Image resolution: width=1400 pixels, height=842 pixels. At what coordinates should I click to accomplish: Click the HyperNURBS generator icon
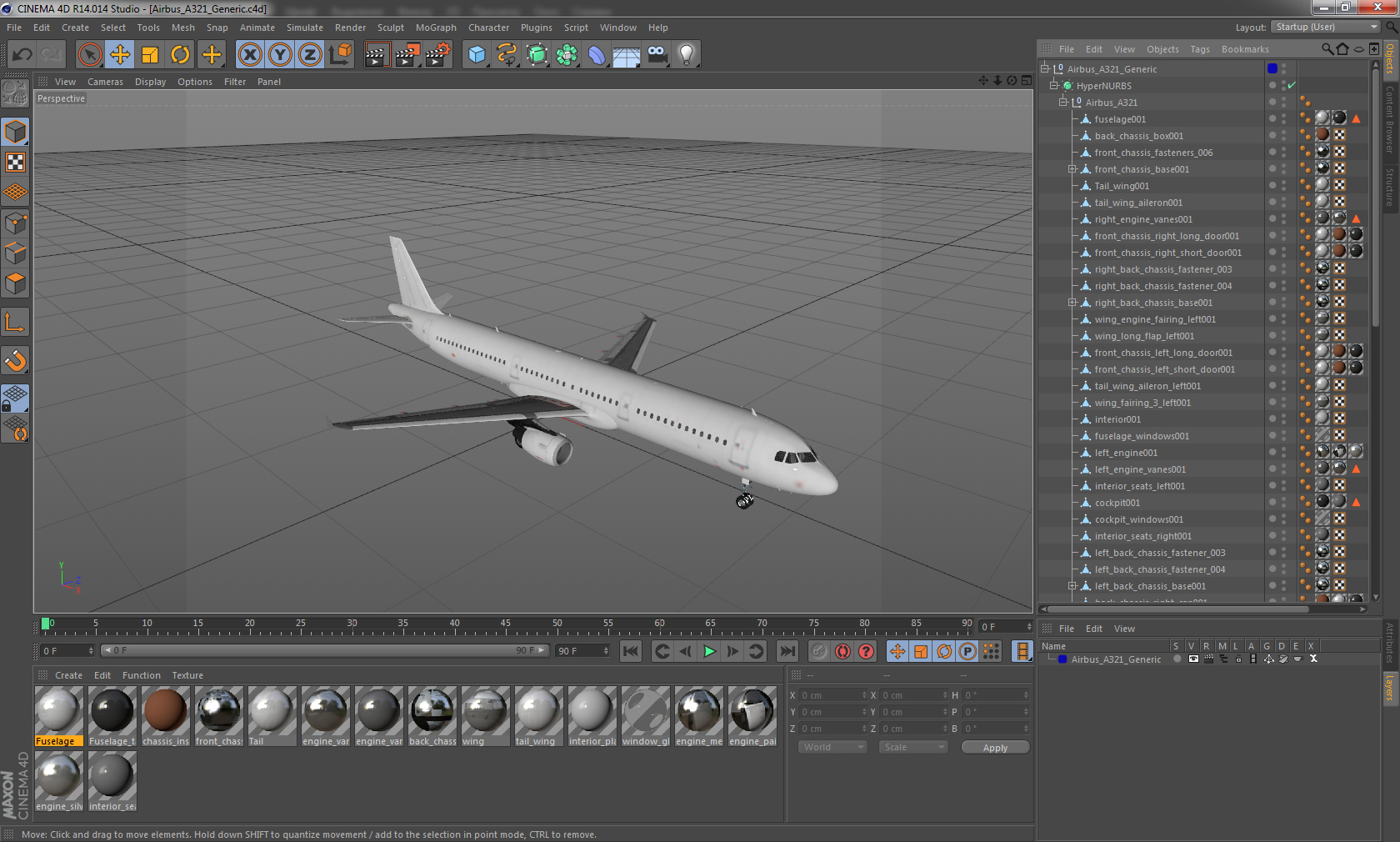[x=537, y=55]
